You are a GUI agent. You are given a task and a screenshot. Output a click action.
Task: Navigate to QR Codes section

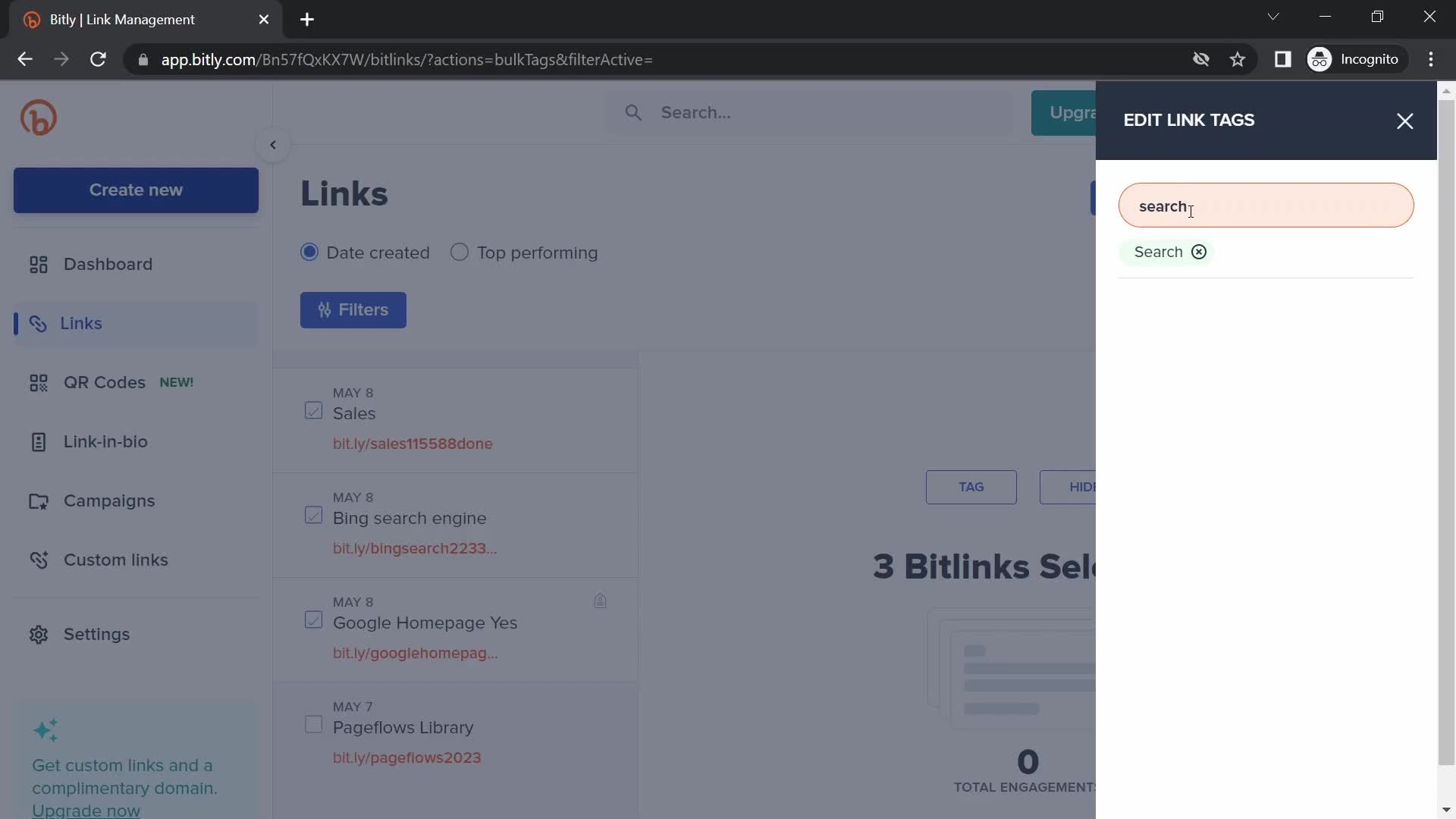click(x=104, y=383)
